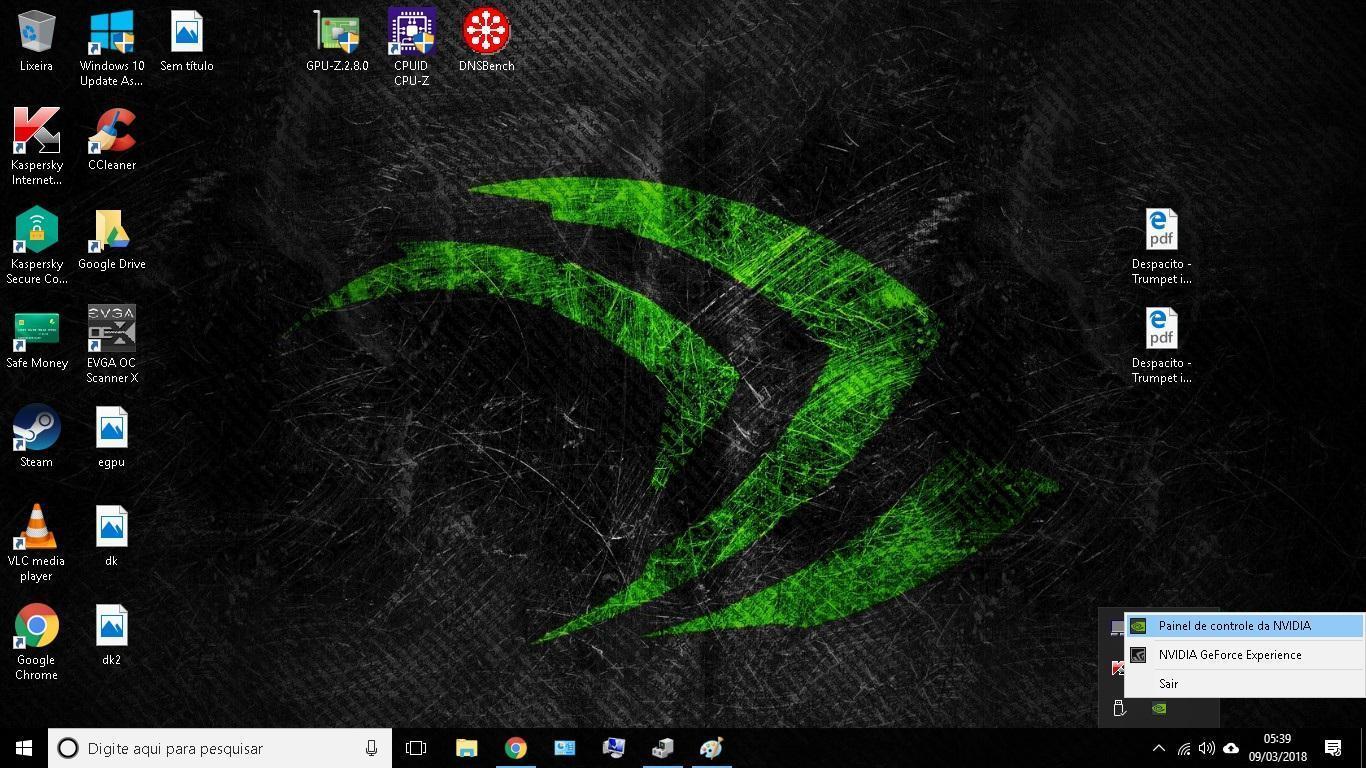1366x768 pixels.
Task: Select the Windows 10 Update Assistant shortcut
Action: point(111,49)
